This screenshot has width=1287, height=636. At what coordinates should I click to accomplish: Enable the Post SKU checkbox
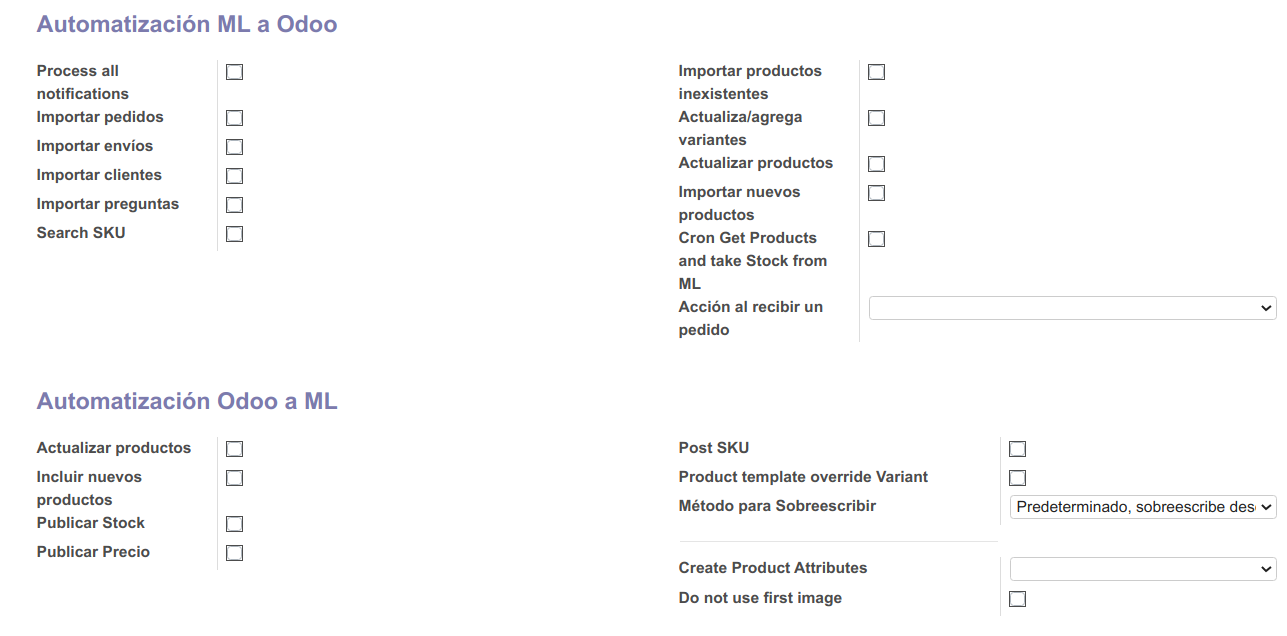click(1017, 449)
